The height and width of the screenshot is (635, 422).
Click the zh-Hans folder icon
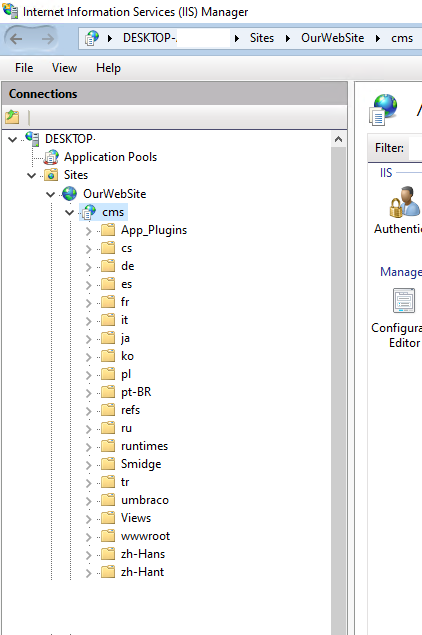coord(108,554)
